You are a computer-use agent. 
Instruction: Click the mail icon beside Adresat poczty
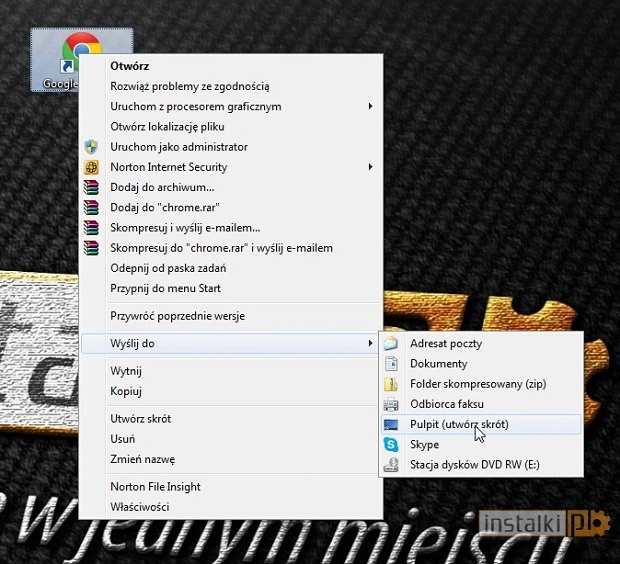pos(391,344)
